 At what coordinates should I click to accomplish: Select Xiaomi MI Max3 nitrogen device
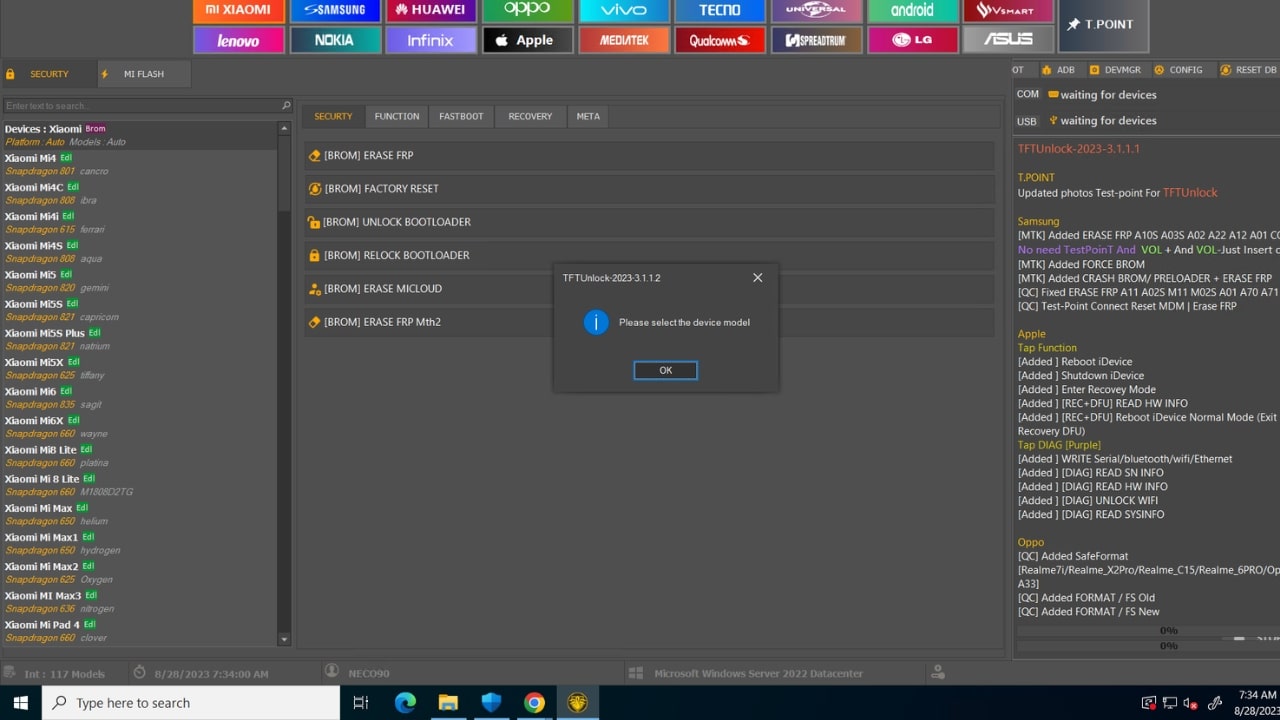[x=138, y=602]
